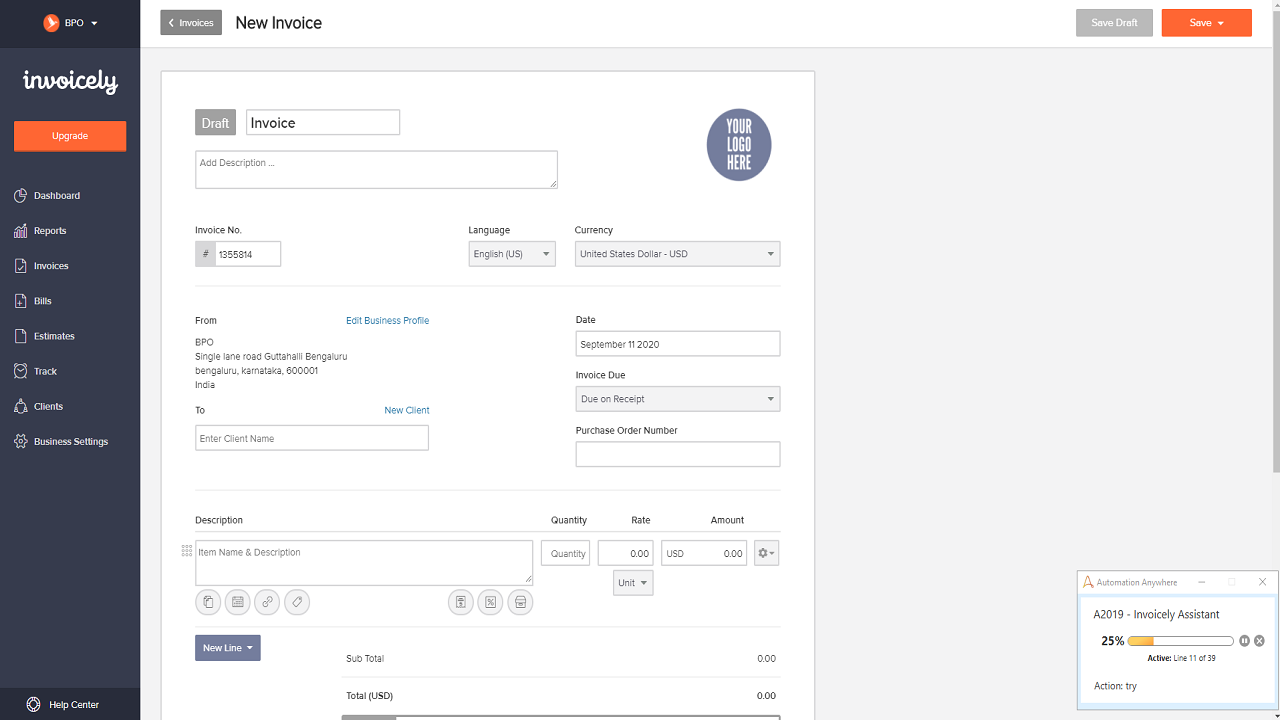
Task: Stop the Automation Anywhere bot with X icon
Action: pyautogui.click(x=1259, y=641)
